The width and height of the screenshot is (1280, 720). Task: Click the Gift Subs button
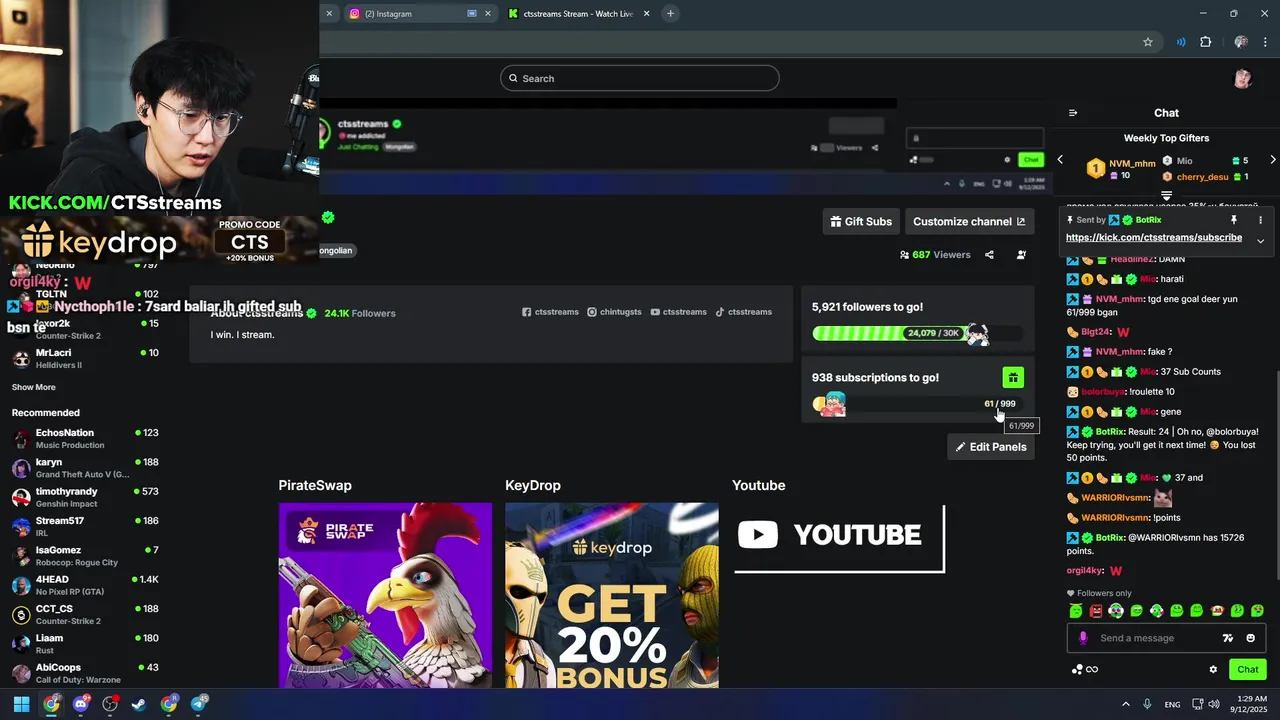861,221
